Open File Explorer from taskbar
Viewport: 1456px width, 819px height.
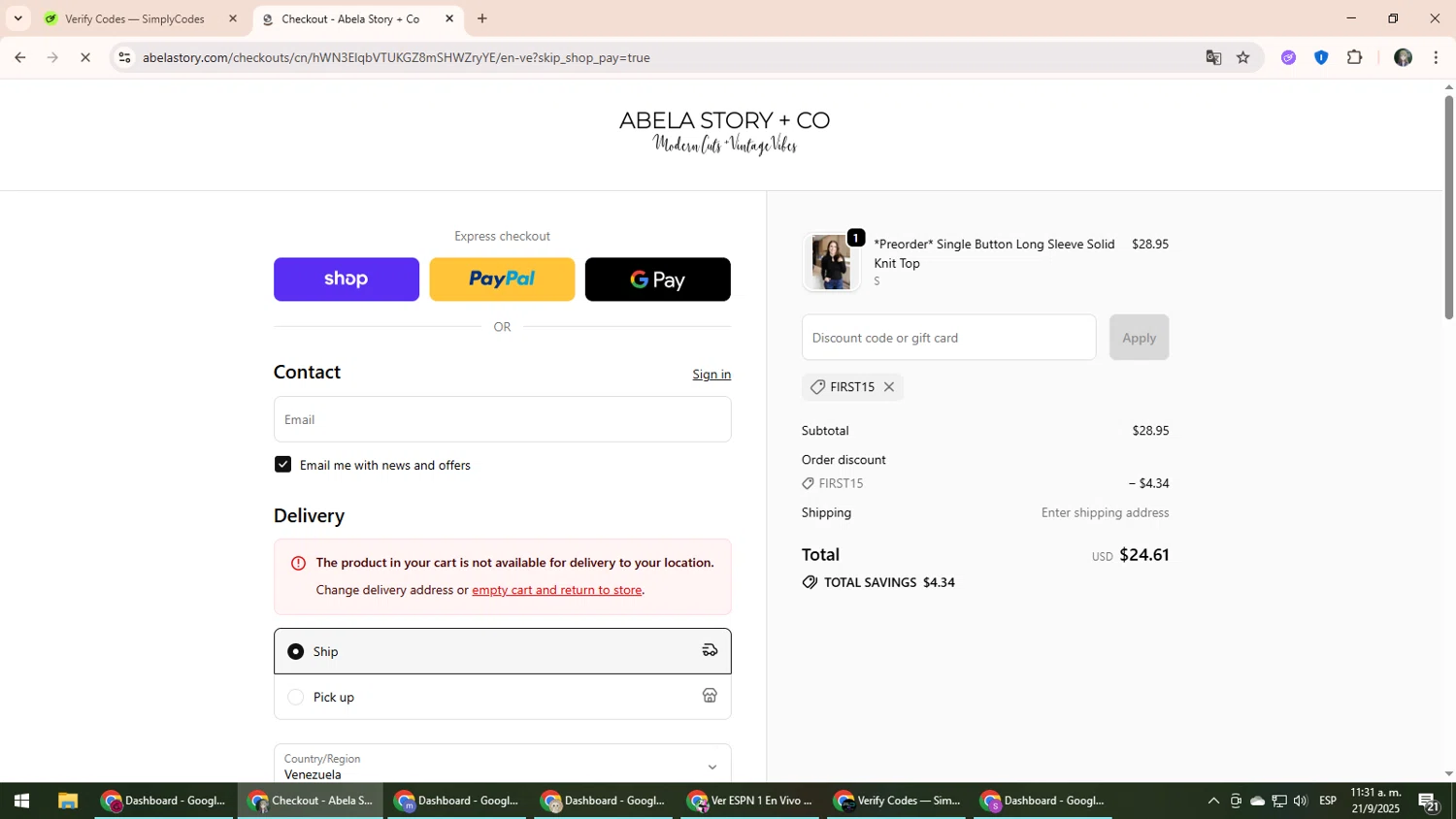67,801
